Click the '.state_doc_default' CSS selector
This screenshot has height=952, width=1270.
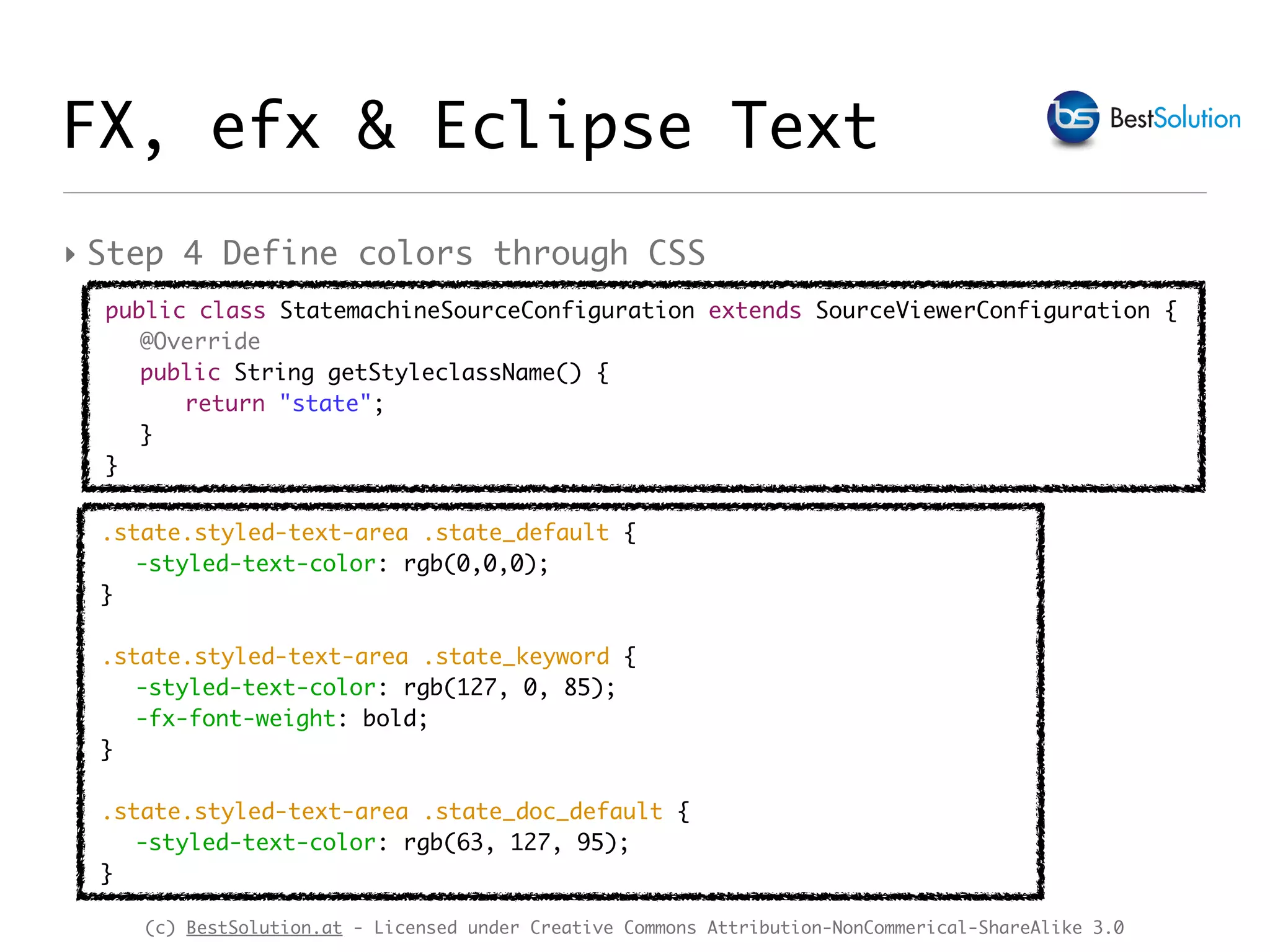tap(543, 811)
